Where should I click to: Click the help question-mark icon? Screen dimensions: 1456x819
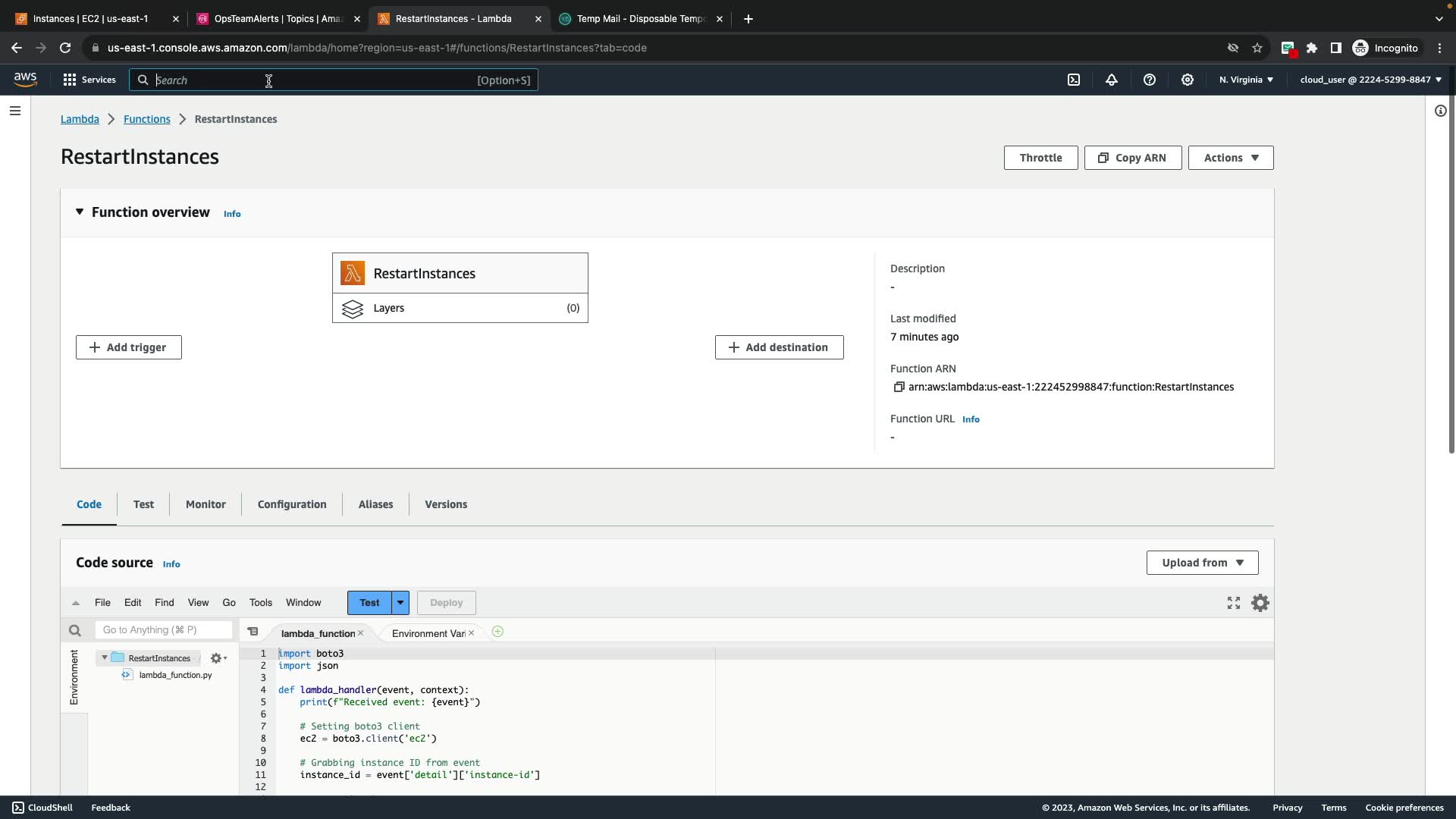tap(1150, 80)
